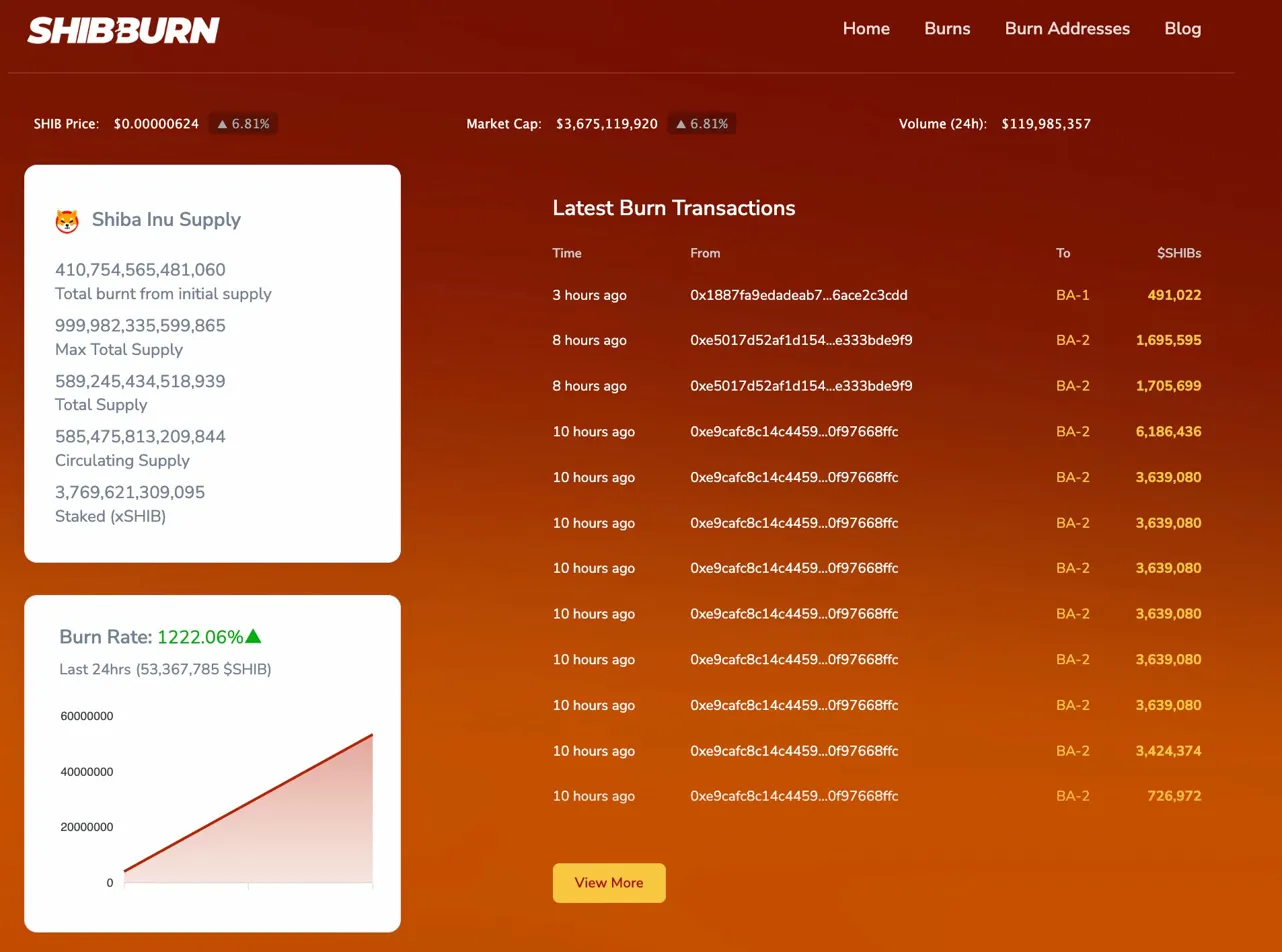Click the SHIB Price value $0.00000624

pyautogui.click(x=156, y=123)
